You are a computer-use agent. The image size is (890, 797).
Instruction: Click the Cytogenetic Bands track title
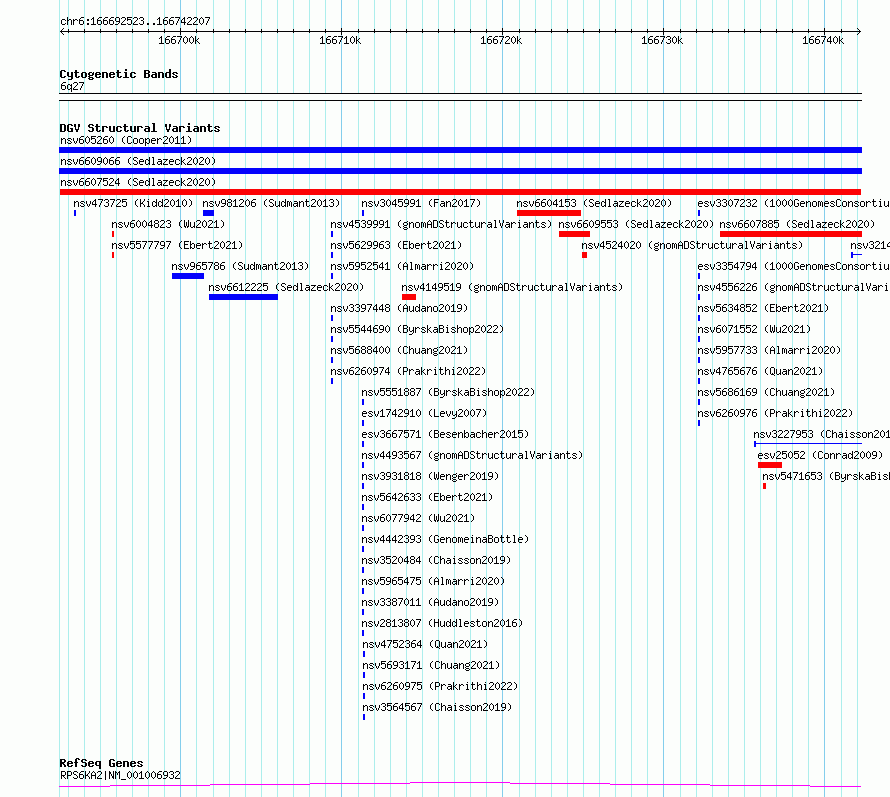[x=119, y=74]
